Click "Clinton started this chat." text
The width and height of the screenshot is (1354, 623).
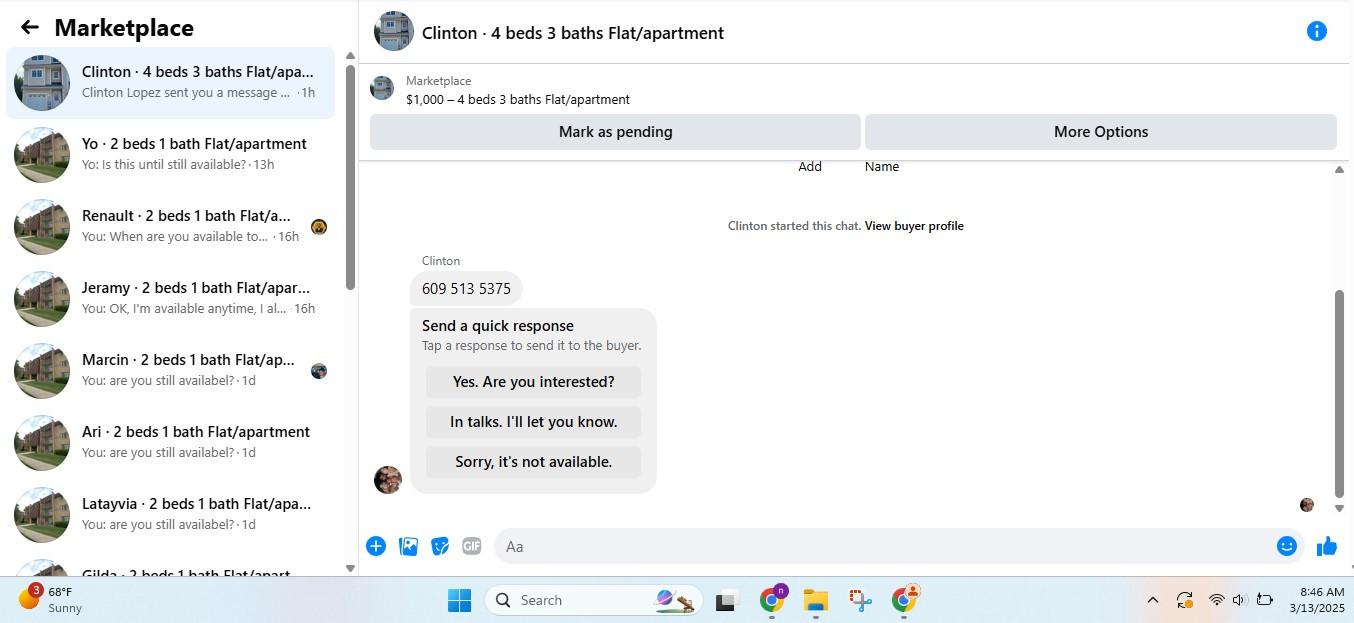(794, 226)
